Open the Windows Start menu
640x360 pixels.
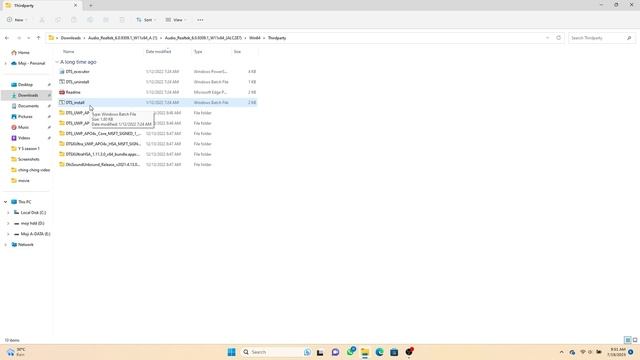pos(231,352)
